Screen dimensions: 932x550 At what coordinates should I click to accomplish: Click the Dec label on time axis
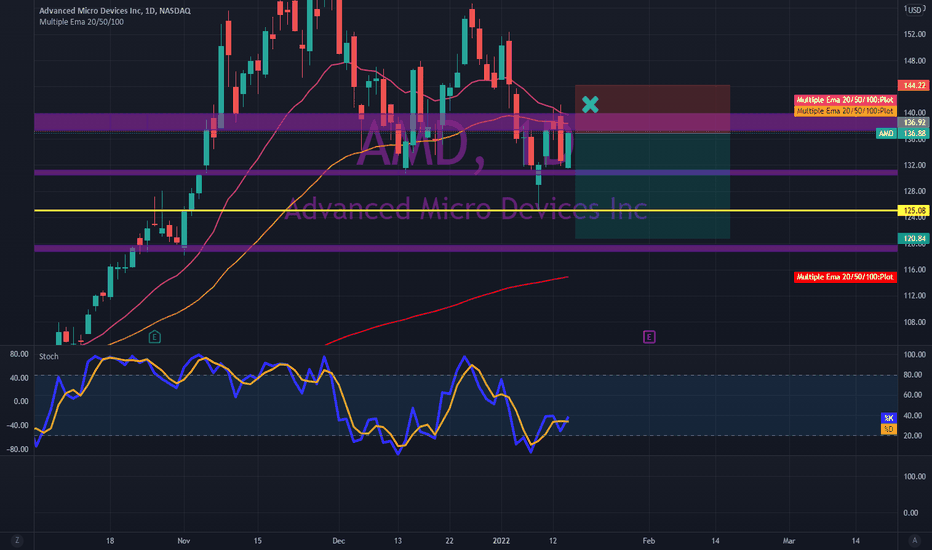point(338,541)
